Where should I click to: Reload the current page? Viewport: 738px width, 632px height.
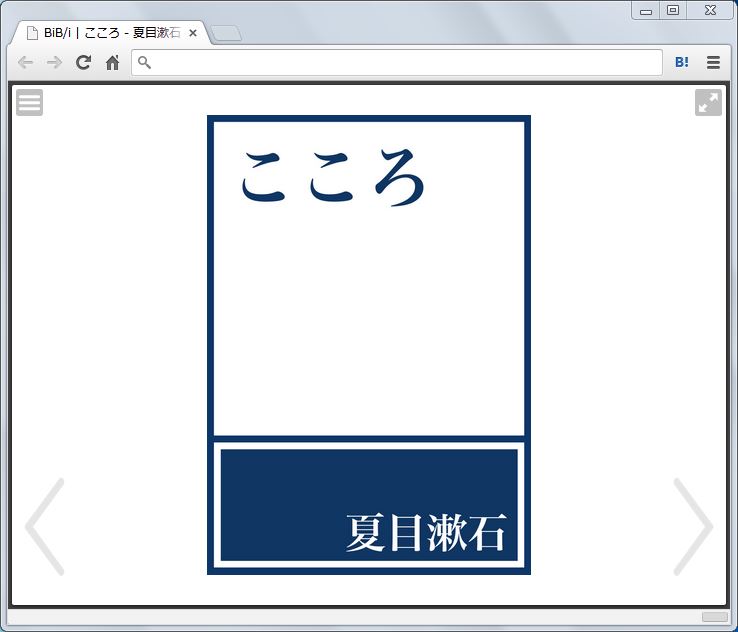(x=84, y=62)
